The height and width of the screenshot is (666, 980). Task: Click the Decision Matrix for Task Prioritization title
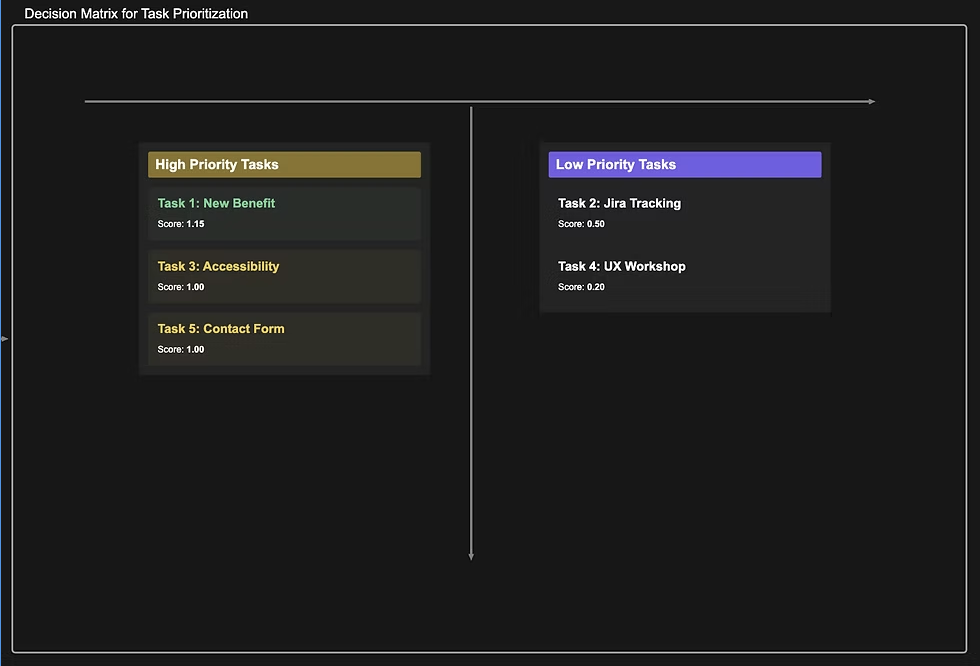(136, 14)
